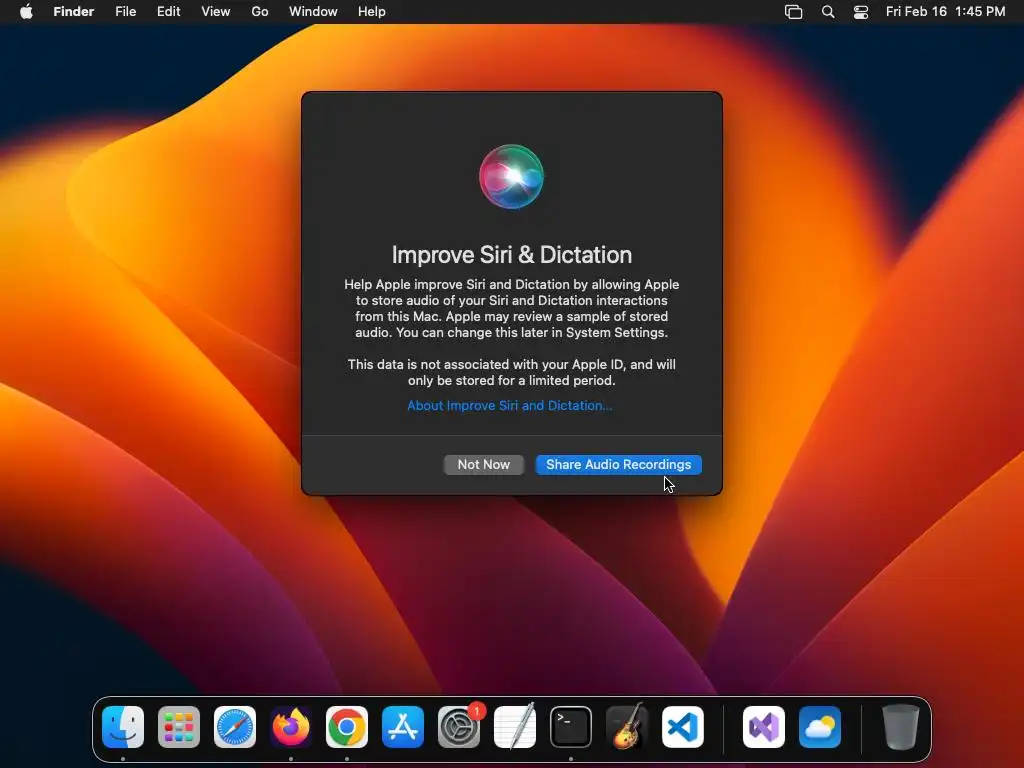Click the date and time in the menu bar
1024x768 pixels.
[945, 12]
